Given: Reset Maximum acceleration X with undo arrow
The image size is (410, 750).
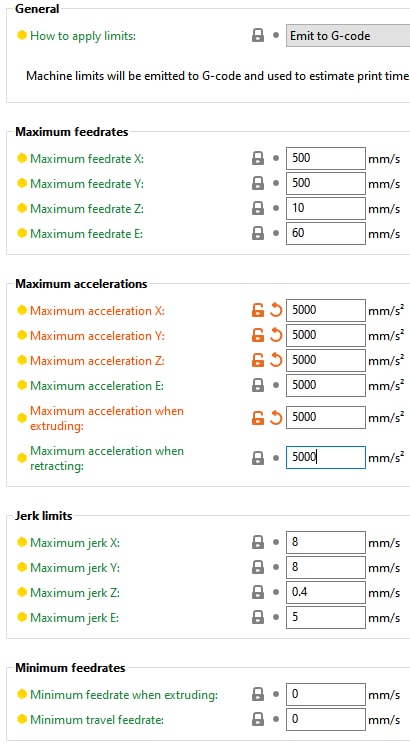Looking at the screenshot, I should click(276, 310).
